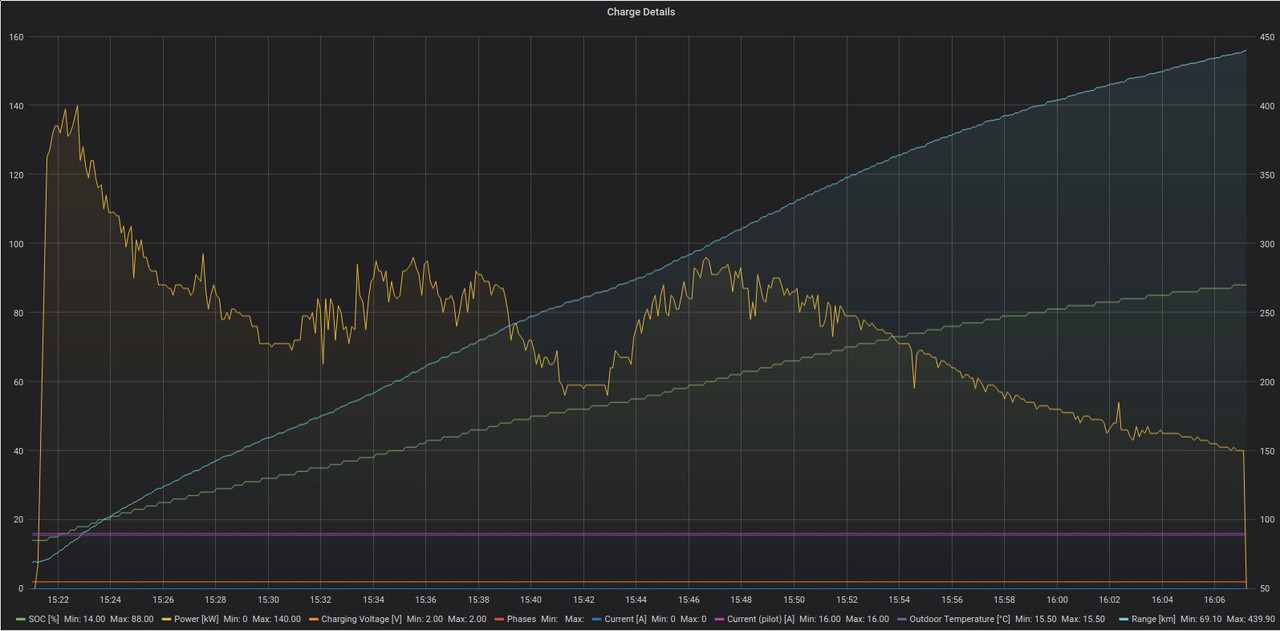This screenshot has width=1280, height=631.
Task: Click the red Phases color swatch
Action: (x=499, y=619)
